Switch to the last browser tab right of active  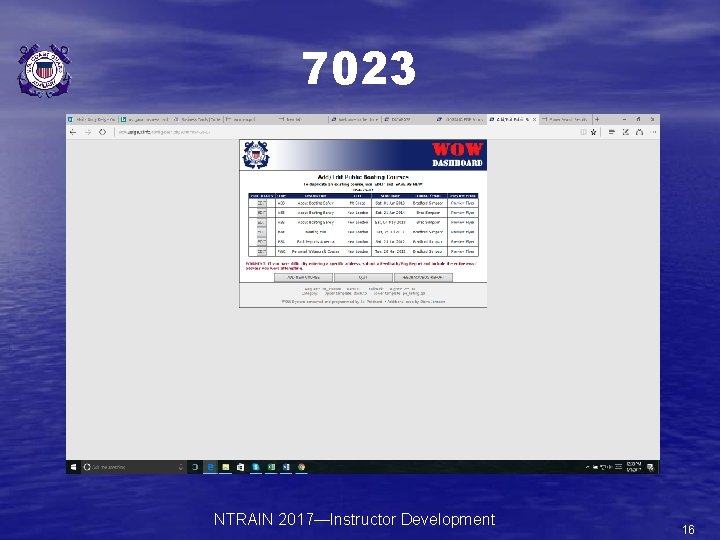click(x=566, y=119)
